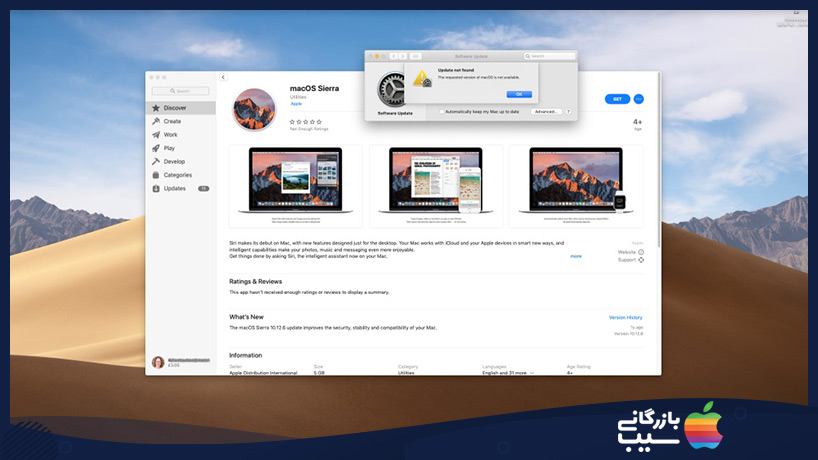Image resolution: width=818 pixels, height=460 pixels.
Task: Click the Update not found message title
Action: (x=456, y=70)
